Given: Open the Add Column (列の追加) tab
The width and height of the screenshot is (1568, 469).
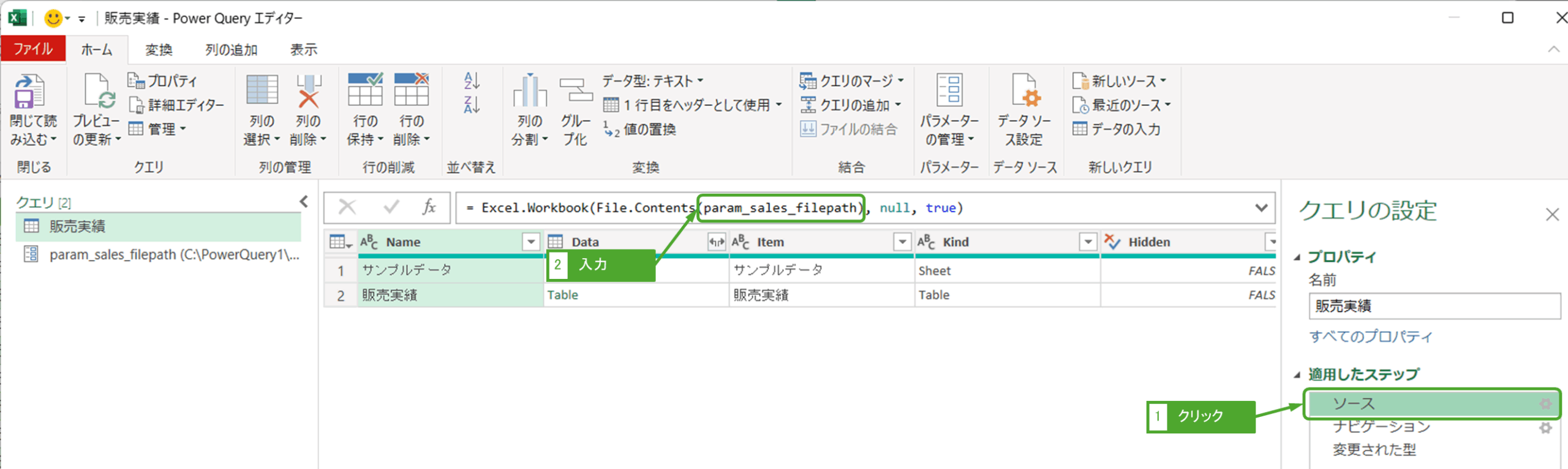Looking at the screenshot, I should 231,50.
